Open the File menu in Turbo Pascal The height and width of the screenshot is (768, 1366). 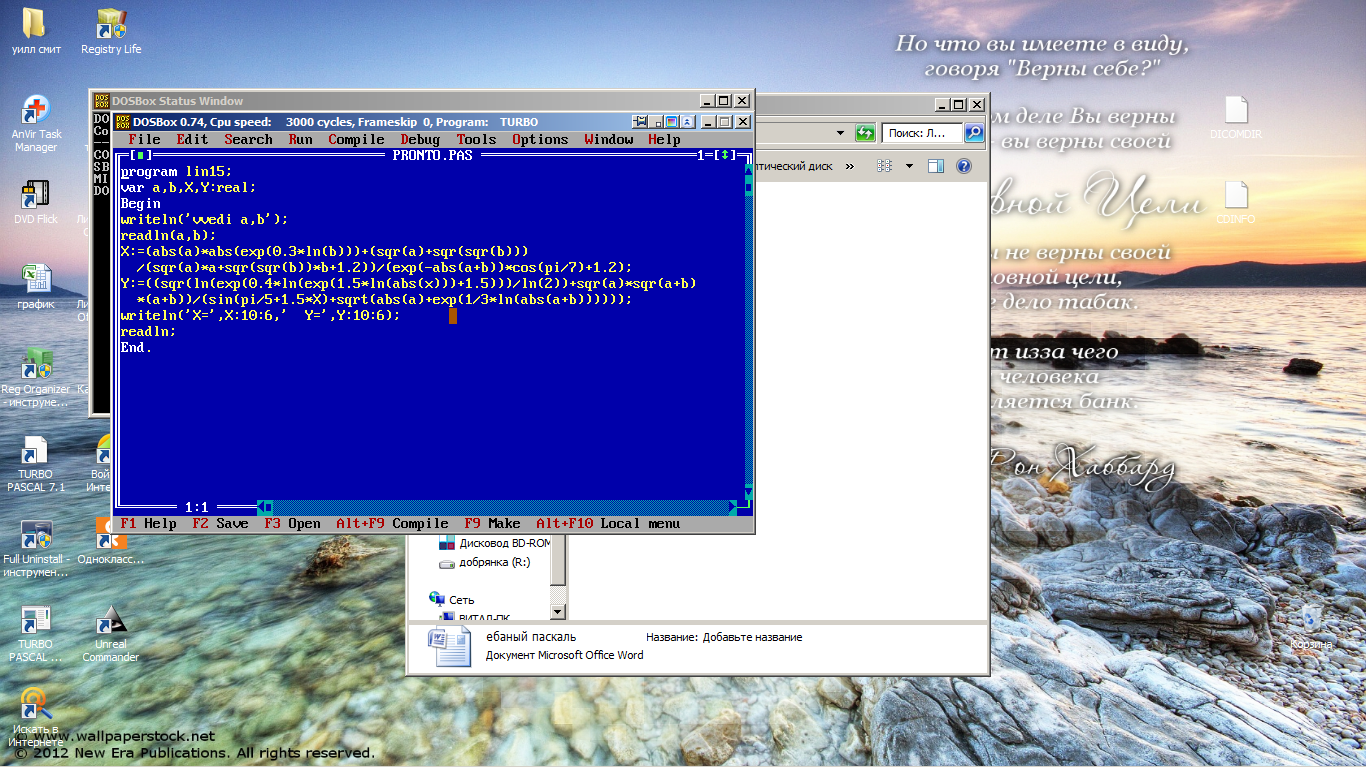tap(145, 140)
